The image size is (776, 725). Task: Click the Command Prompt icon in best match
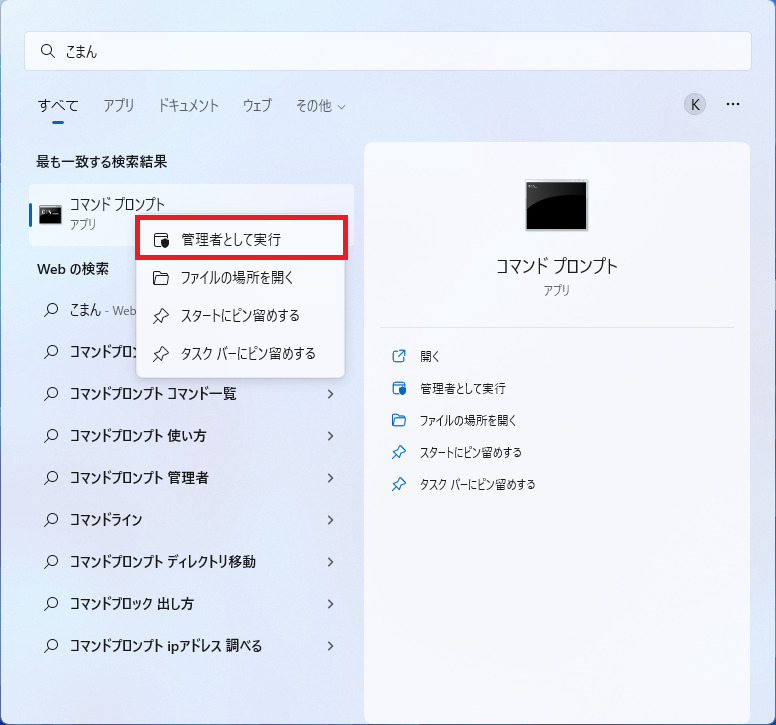click(x=50, y=214)
